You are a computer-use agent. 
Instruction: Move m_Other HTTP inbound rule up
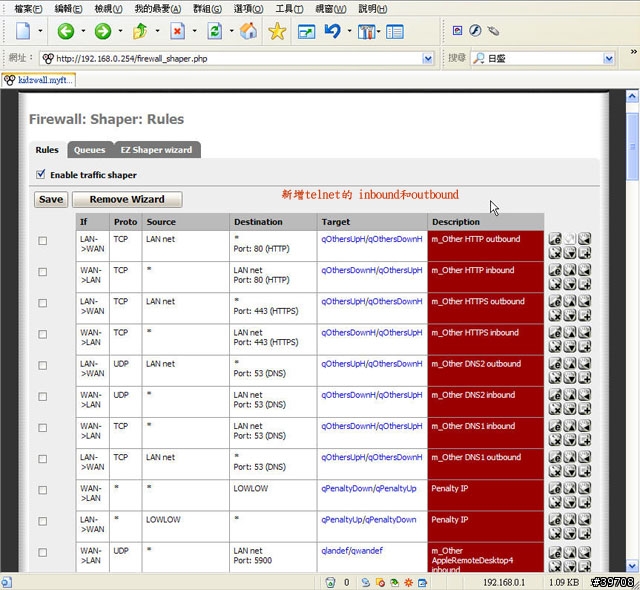coord(570,270)
